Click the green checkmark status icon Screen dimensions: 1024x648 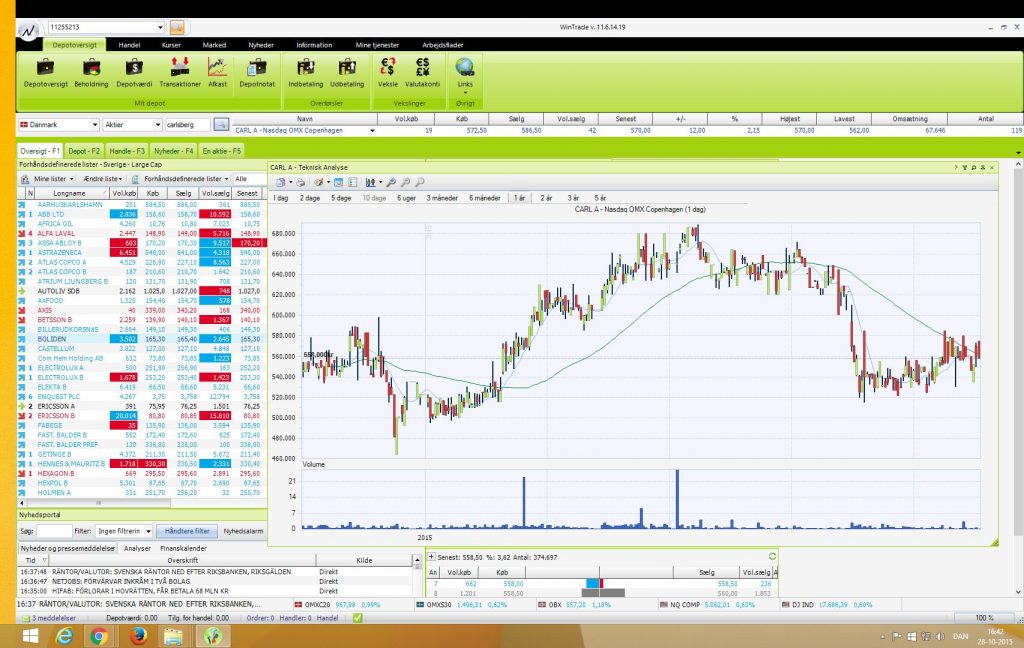click(358, 617)
